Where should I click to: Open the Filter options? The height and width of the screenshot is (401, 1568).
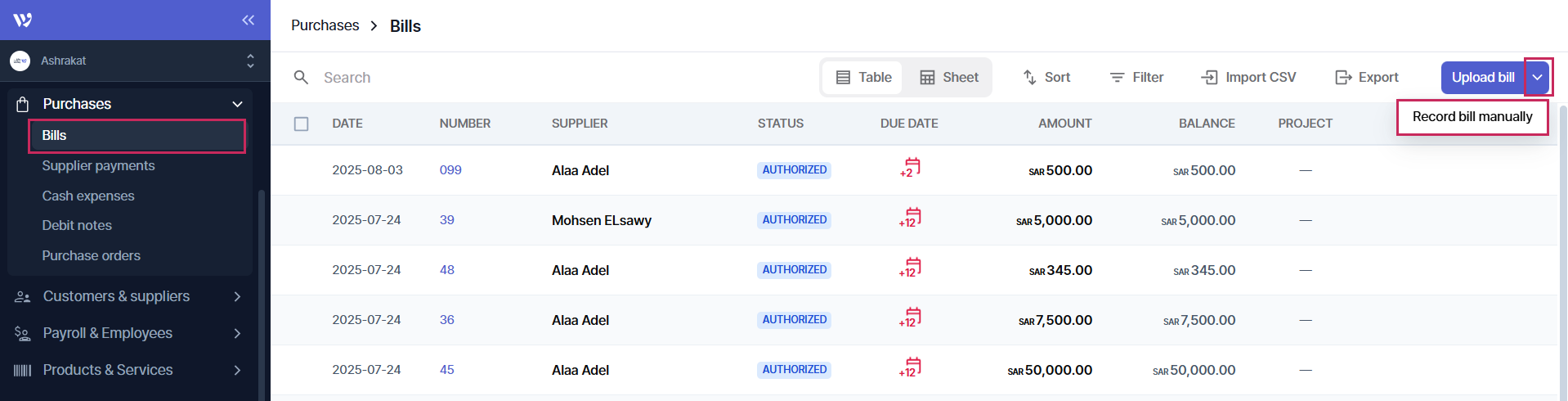[x=1136, y=77]
